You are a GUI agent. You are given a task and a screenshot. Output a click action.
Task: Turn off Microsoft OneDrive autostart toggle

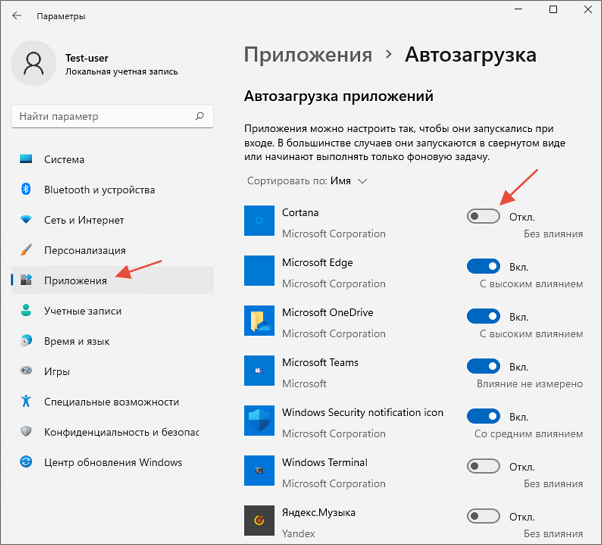tap(483, 316)
